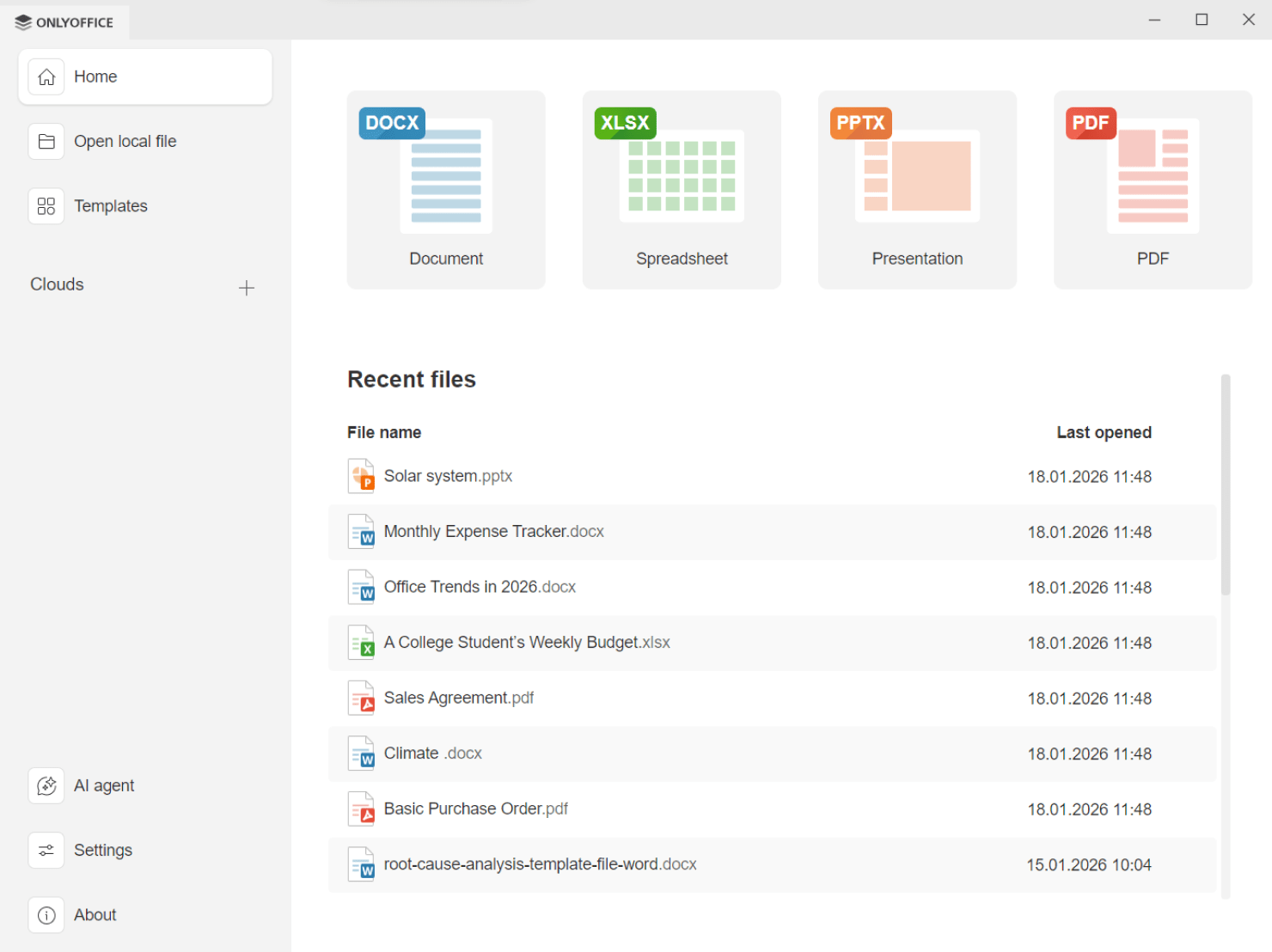Open root-cause-analysis-template-file-word.docx

(x=540, y=864)
